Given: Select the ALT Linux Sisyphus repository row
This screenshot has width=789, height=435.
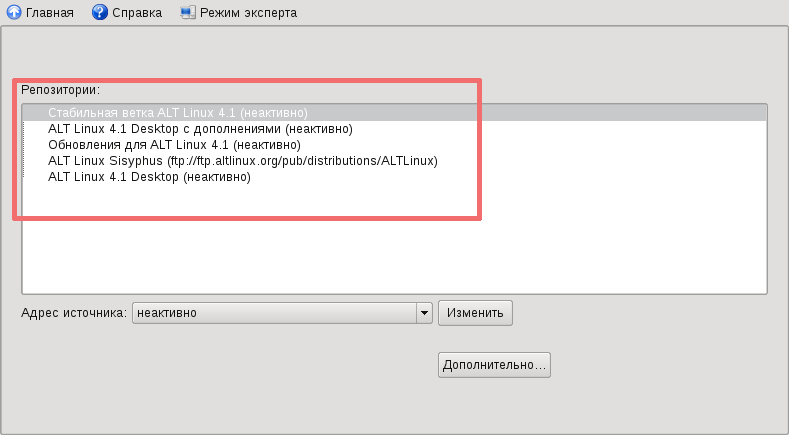Looking at the screenshot, I should [394, 161].
